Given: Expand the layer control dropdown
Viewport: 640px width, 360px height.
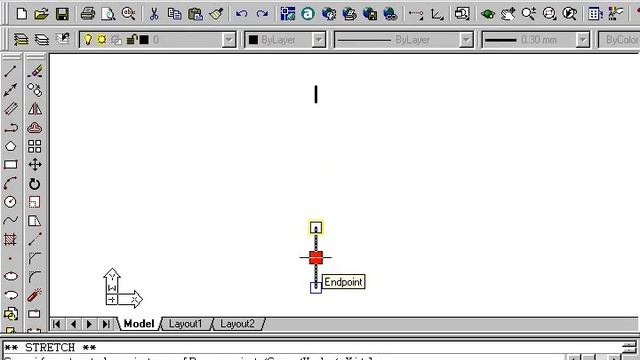Looking at the screenshot, I should [x=229, y=40].
